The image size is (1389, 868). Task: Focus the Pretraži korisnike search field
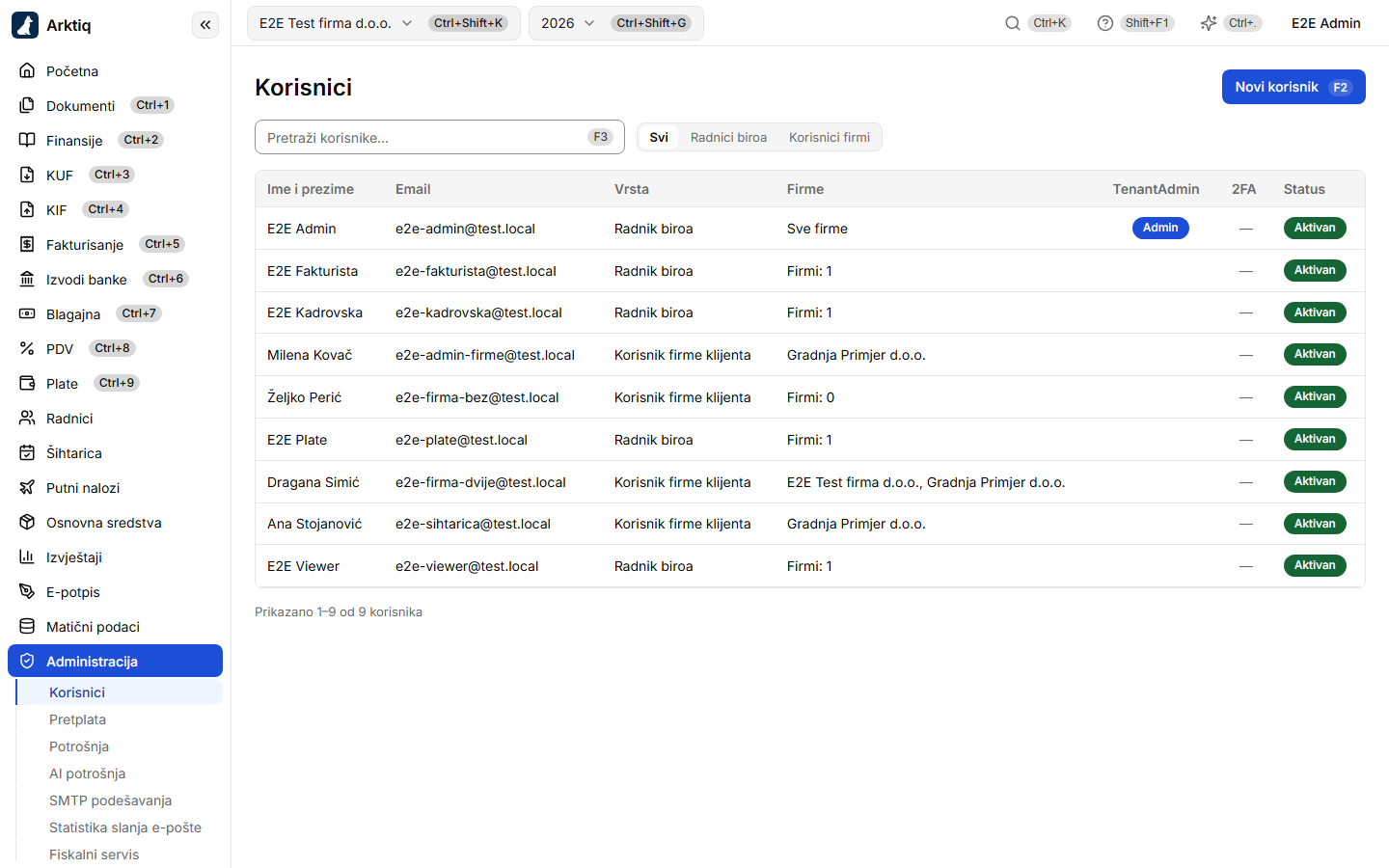point(439,137)
